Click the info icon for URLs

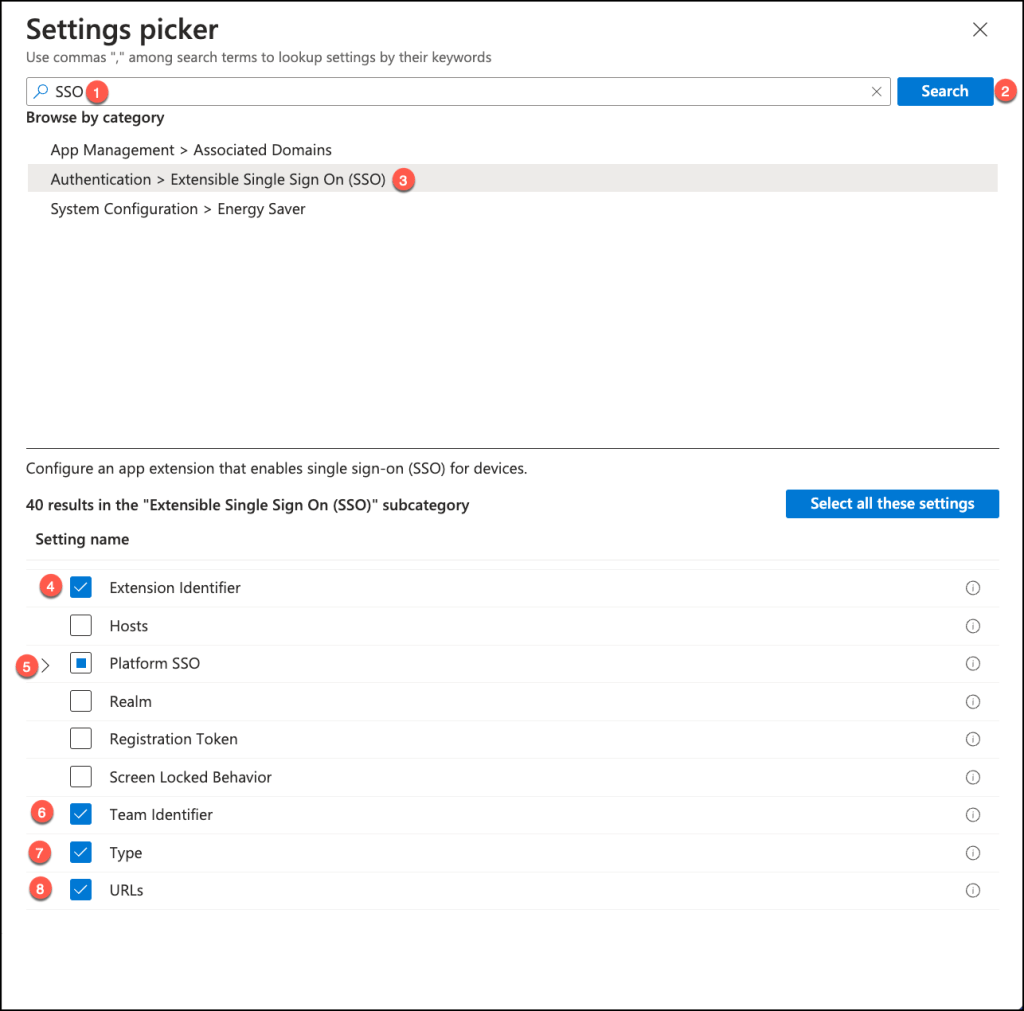[972, 890]
